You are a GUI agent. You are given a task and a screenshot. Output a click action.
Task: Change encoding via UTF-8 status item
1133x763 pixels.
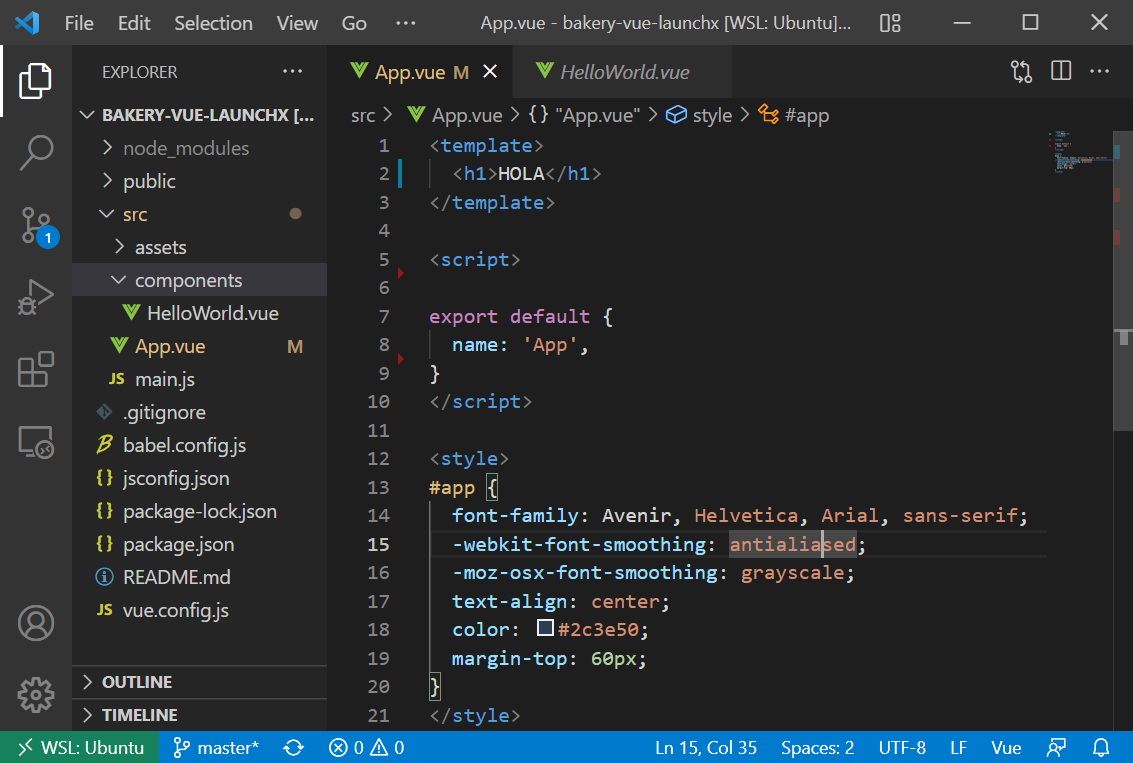(x=902, y=748)
